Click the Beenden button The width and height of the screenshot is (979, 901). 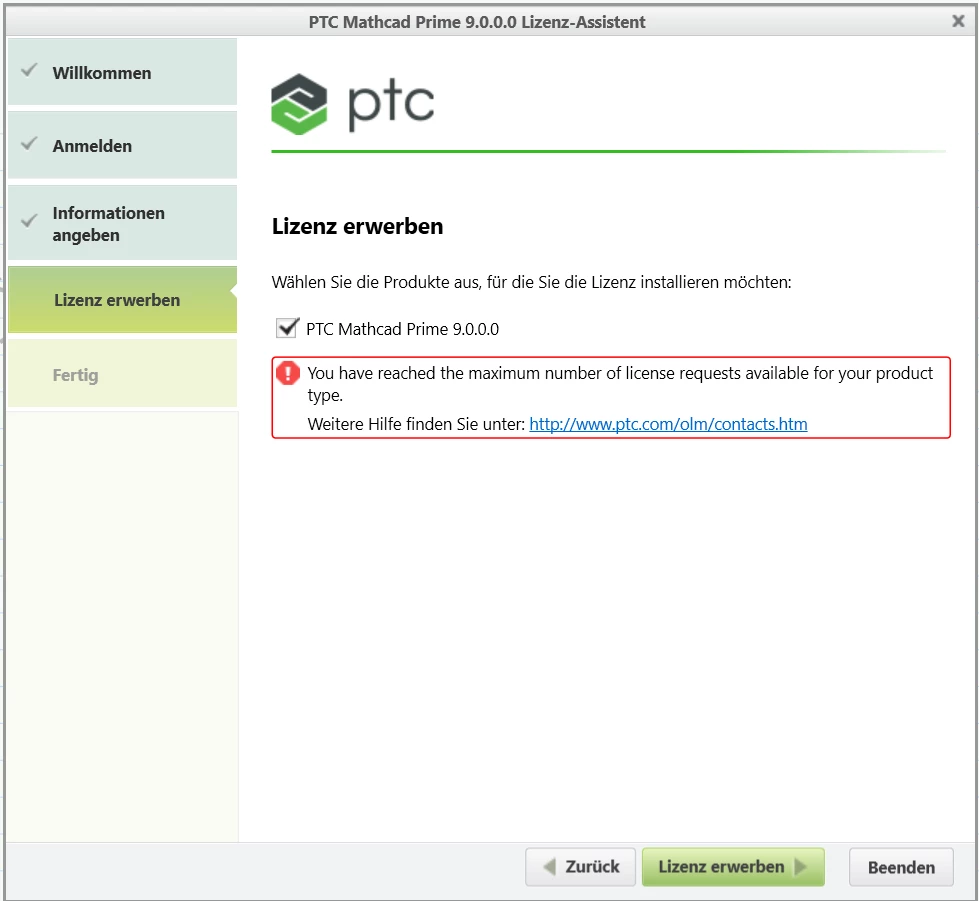pos(901,867)
